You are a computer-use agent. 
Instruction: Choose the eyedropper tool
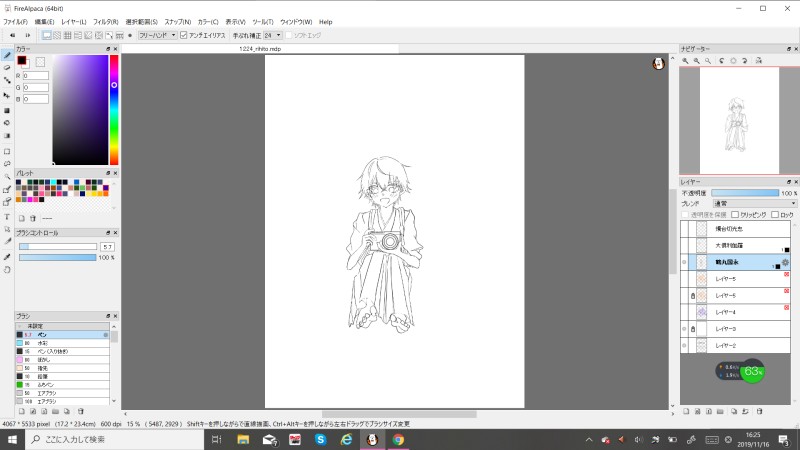pos(7,257)
